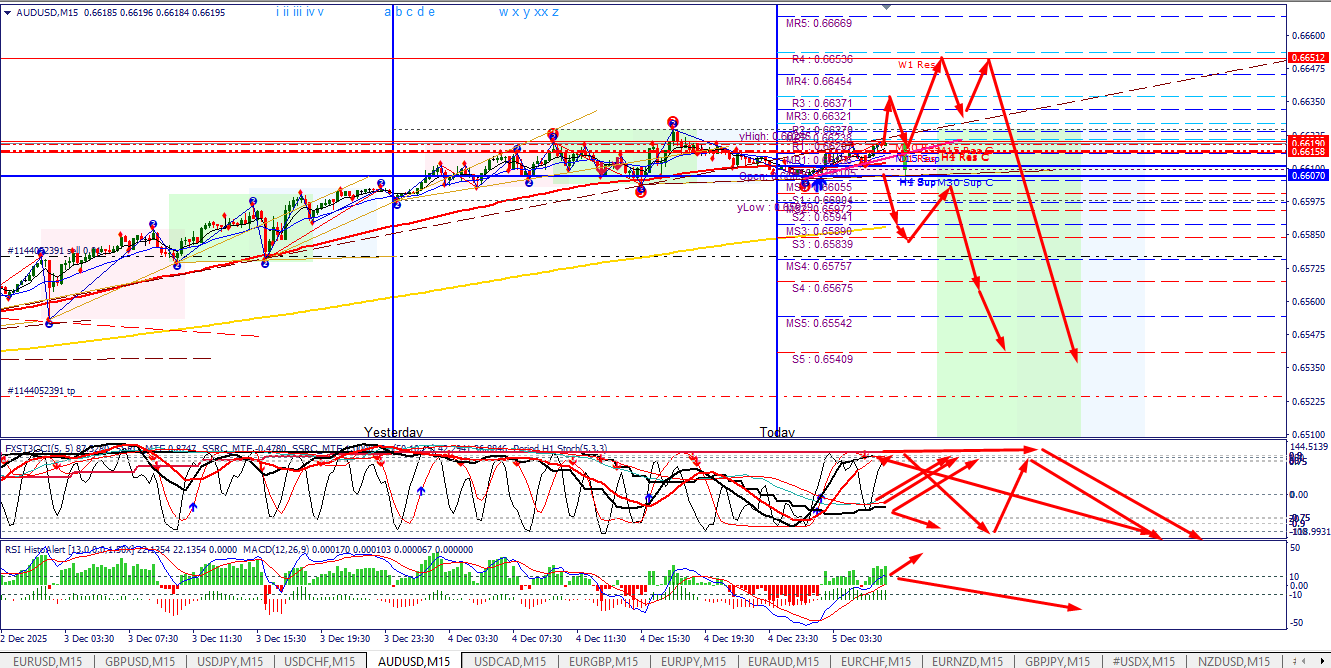Viewport: 1331px width, 668px height.
Task: Switch to the USDCHF,M15 tab
Action: point(320,661)
